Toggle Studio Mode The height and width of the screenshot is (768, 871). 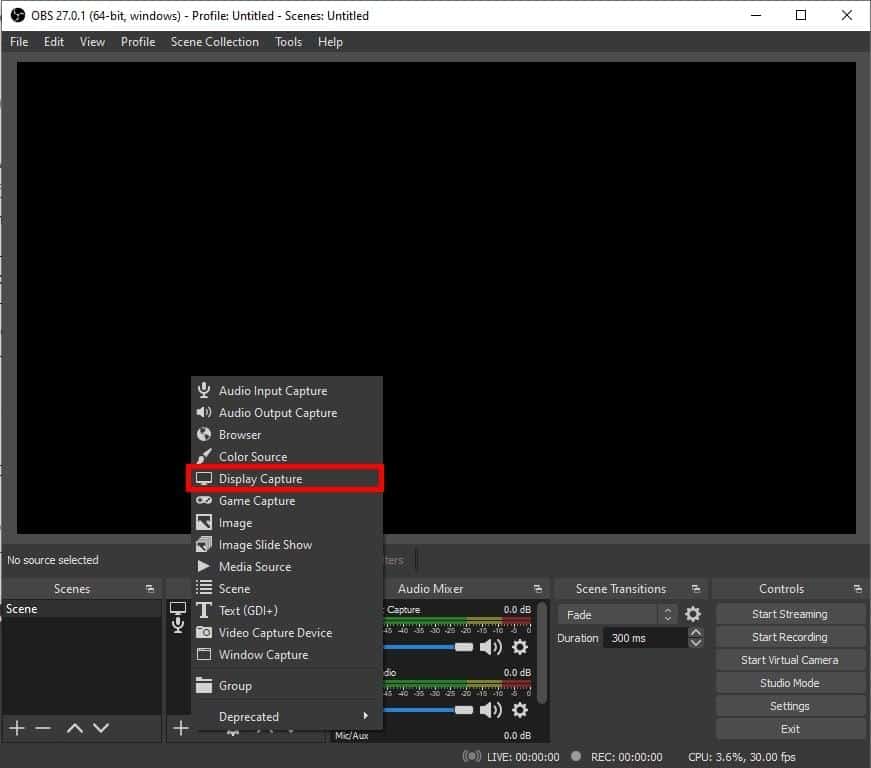pyautogui.click(x=789, y=683)
